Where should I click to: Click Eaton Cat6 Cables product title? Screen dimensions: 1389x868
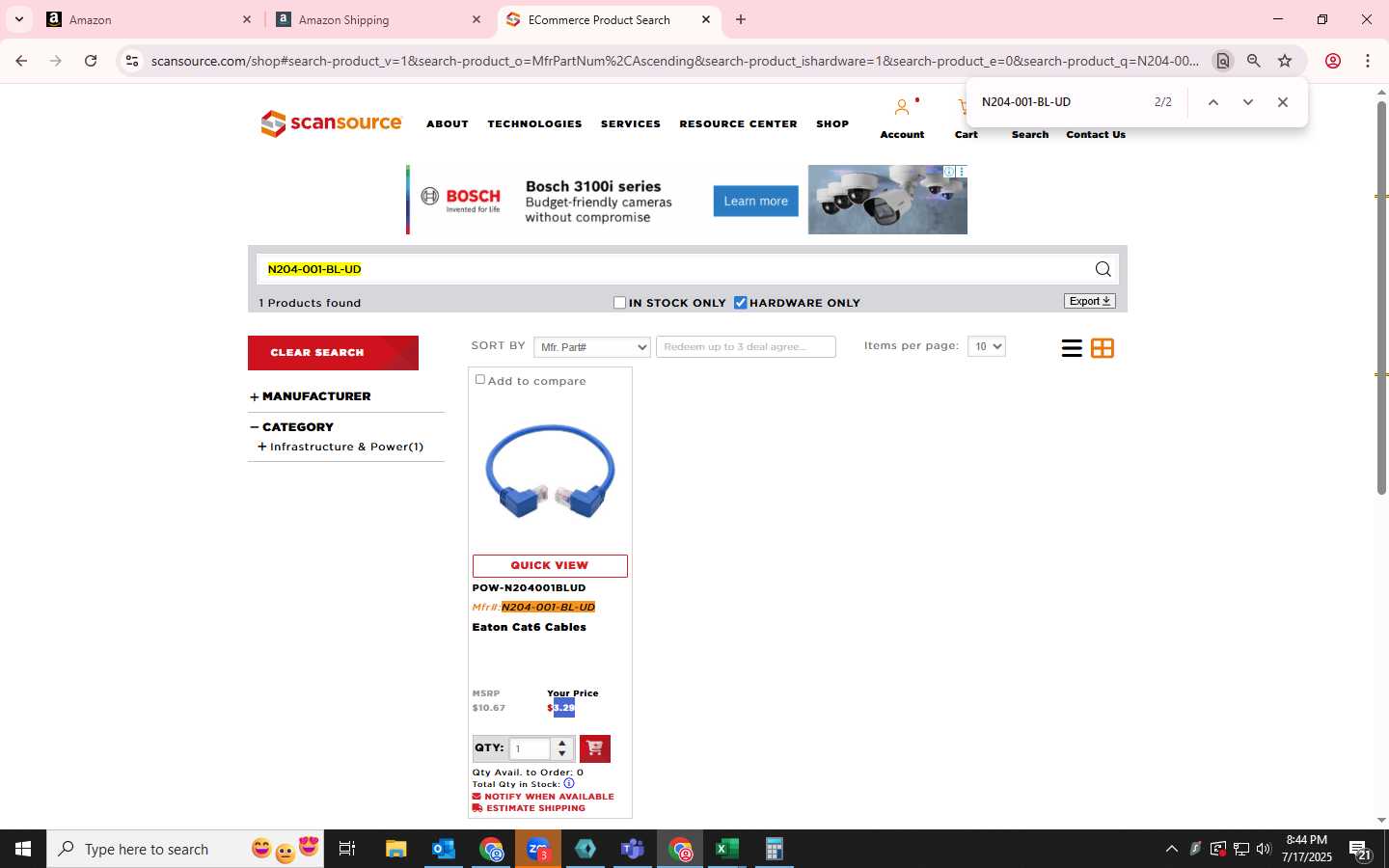(530, 627)
